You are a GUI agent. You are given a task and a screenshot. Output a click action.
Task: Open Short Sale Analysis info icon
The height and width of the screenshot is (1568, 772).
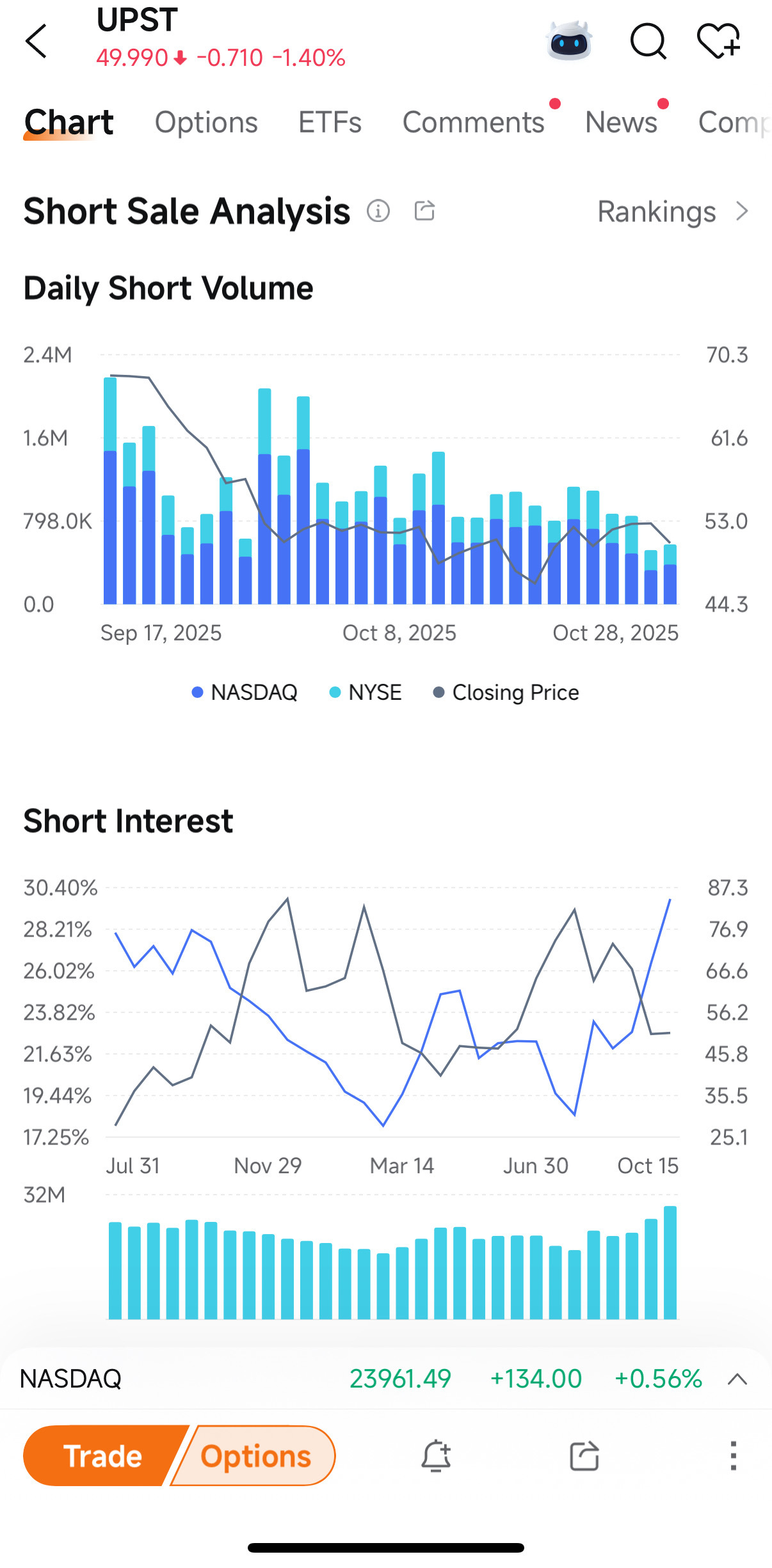coord(378,210)
